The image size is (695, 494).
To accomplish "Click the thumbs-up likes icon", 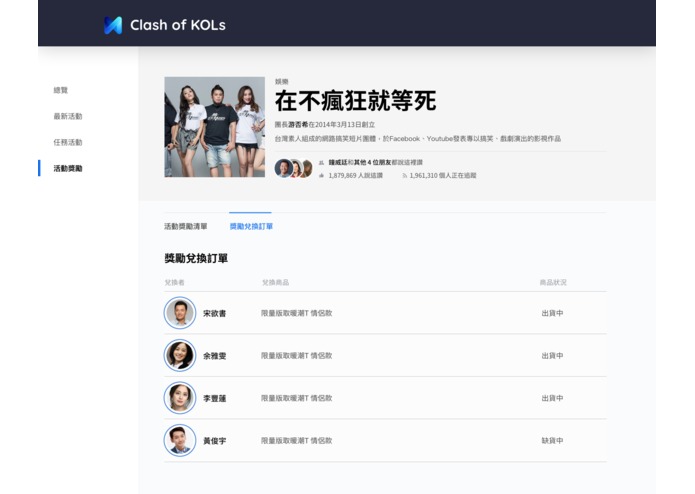I will [x=321, y=176].
